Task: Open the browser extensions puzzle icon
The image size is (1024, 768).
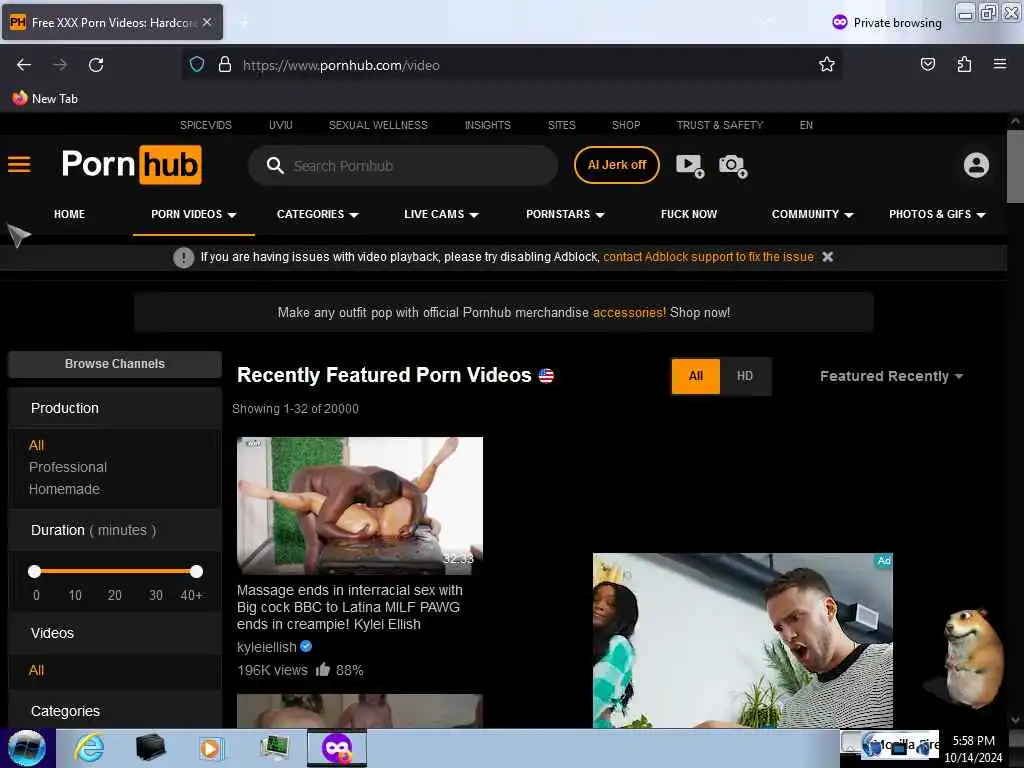Action: point(964,64)
